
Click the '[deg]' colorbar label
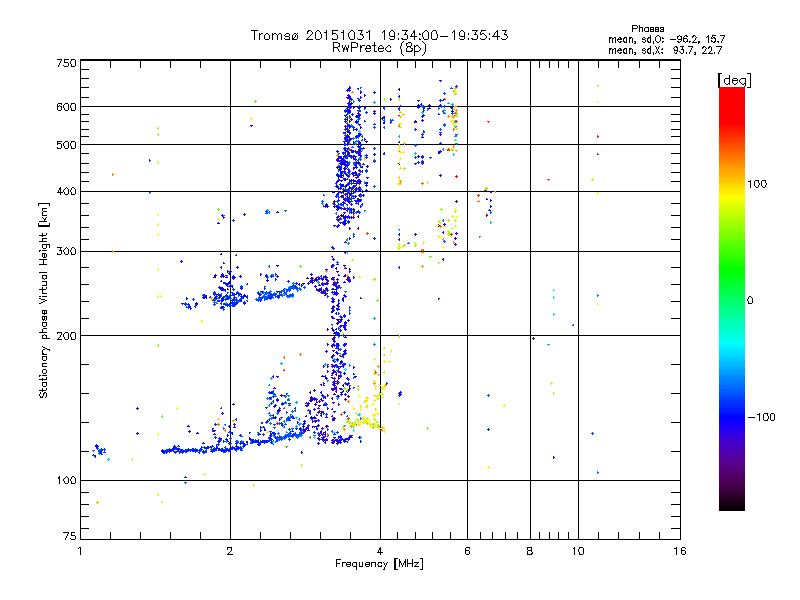click(x=734, y=80)
